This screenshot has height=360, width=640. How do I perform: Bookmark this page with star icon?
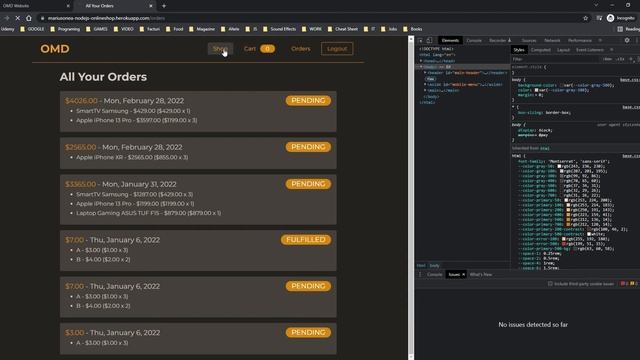585,18
